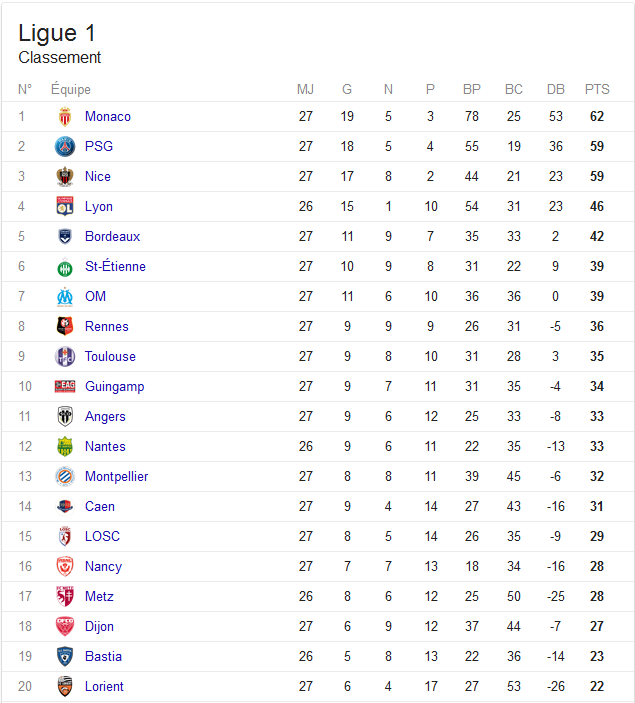Click the Ligue 1 title
Image resolution: width=635 pixels, height=703 pixels.
(x=57, y=33)
